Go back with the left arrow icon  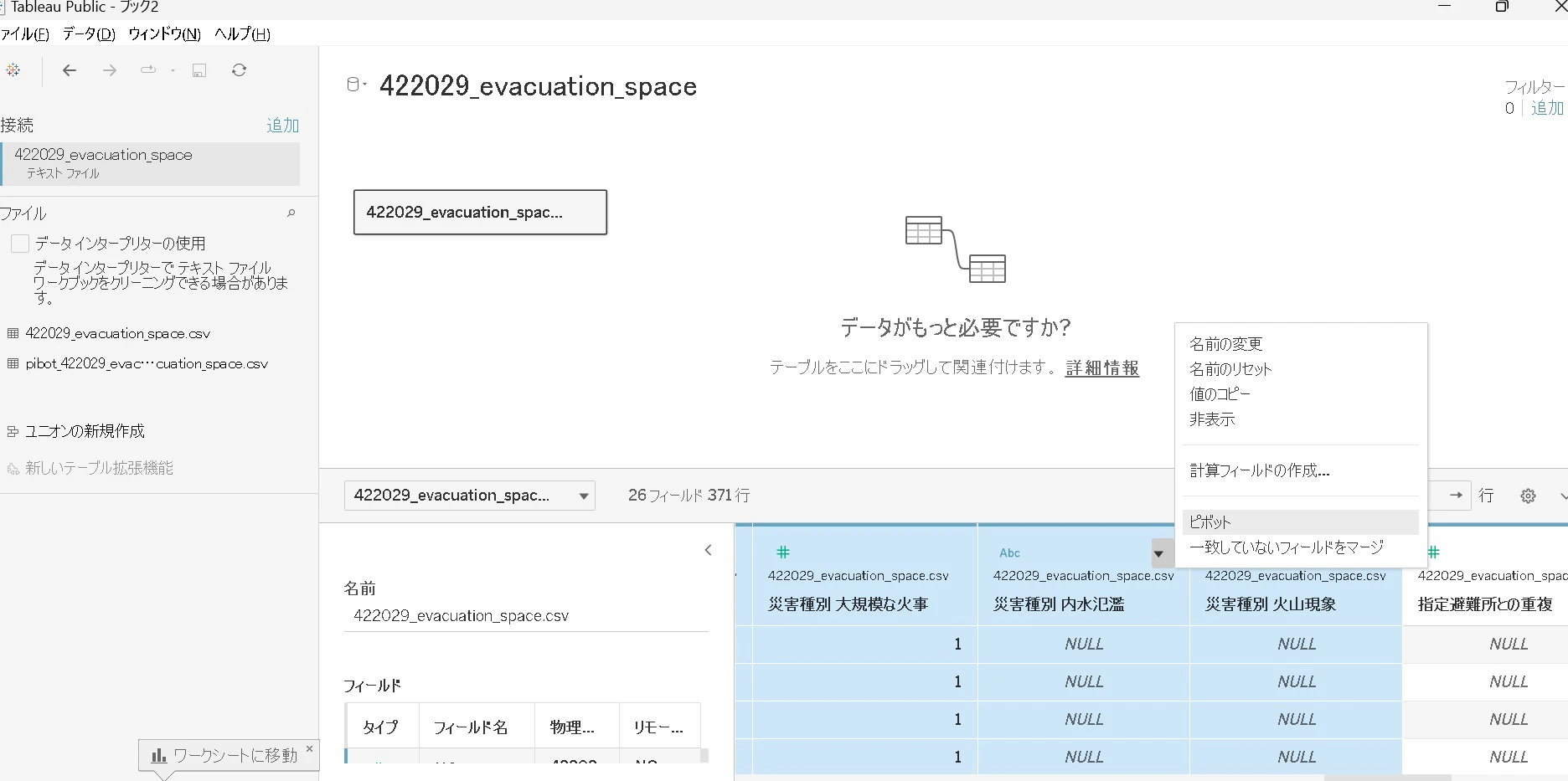point(70,70)
